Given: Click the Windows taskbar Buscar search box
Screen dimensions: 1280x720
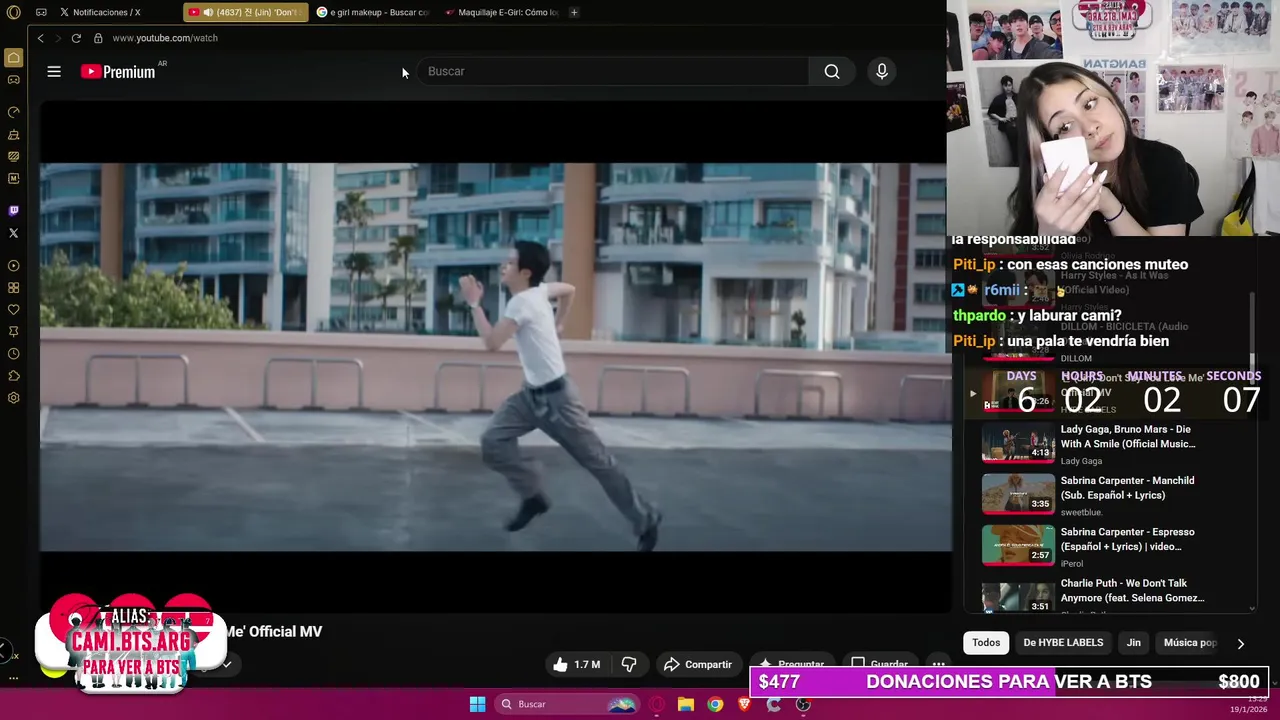Looking at the screenshot, I should click(x=566, y=704).
